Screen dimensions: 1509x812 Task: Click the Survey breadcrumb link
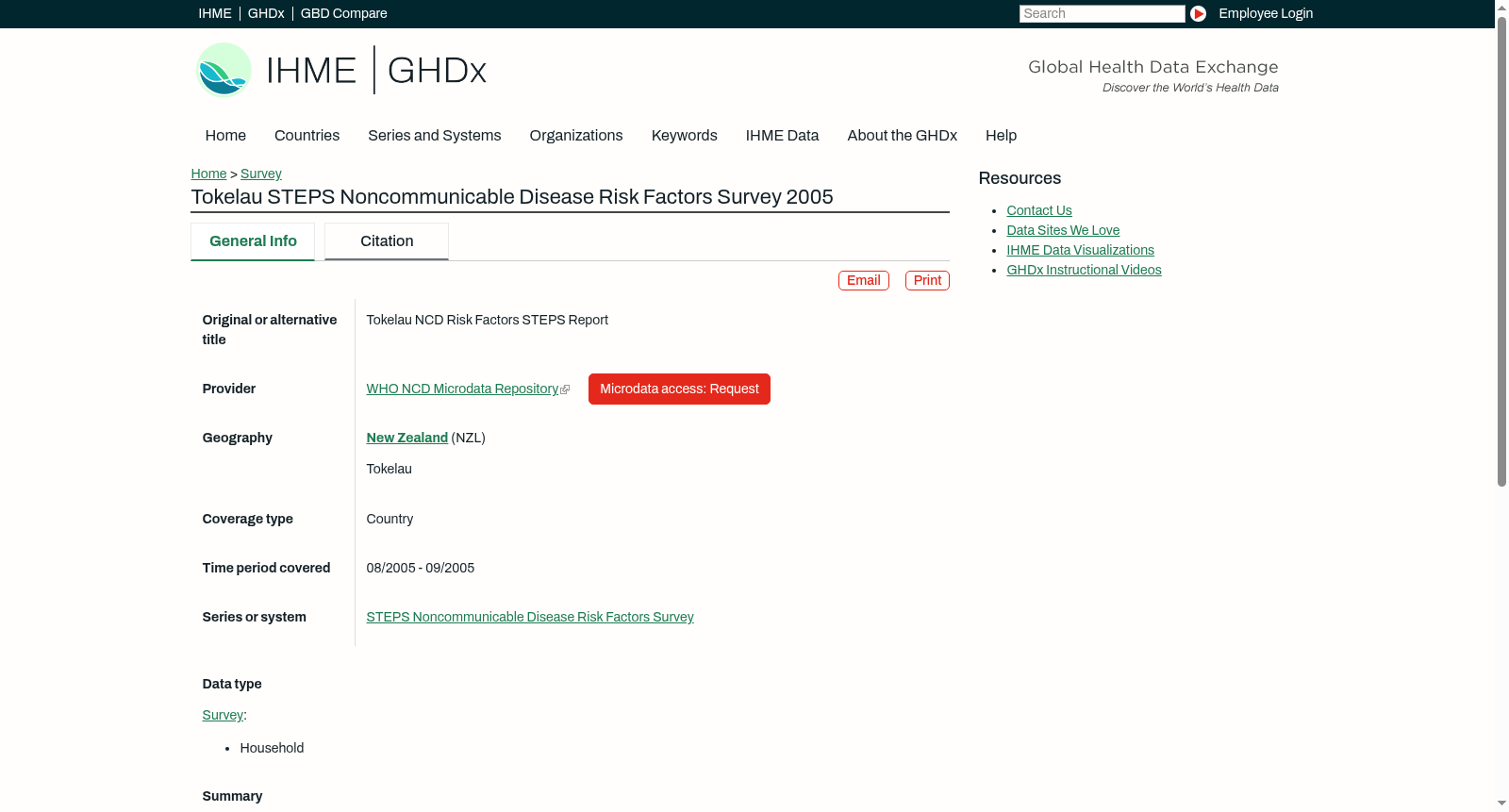point(261,174)
